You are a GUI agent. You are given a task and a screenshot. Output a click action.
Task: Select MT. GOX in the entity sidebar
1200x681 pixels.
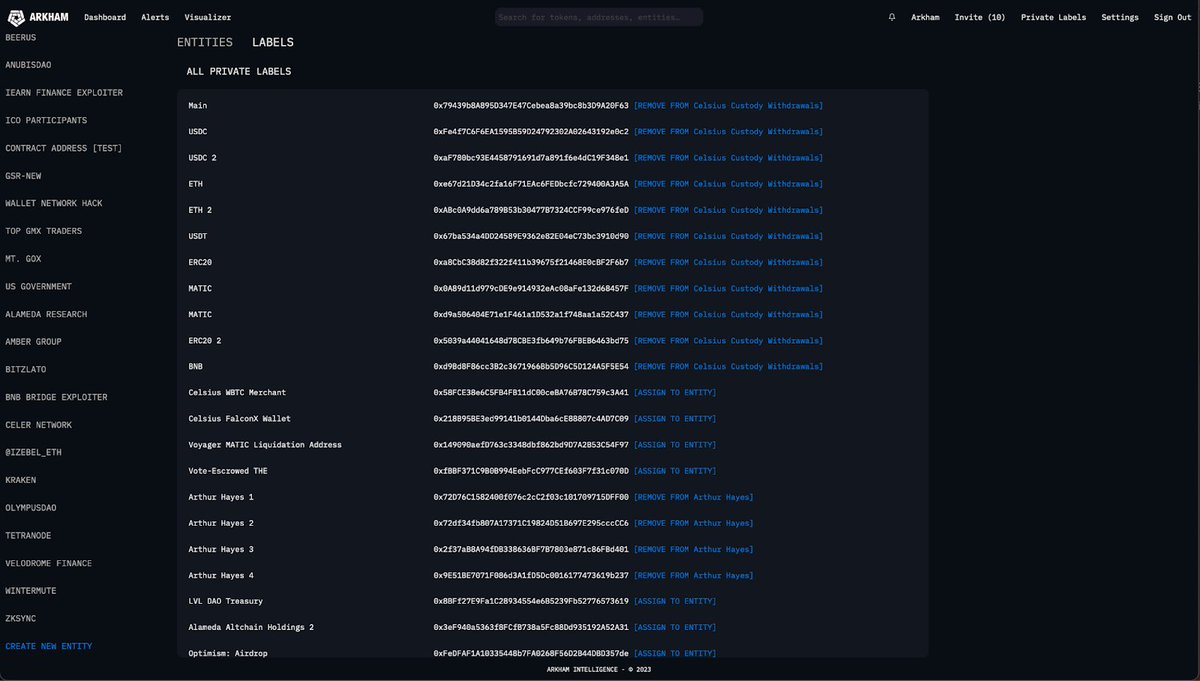click(24, 258)
